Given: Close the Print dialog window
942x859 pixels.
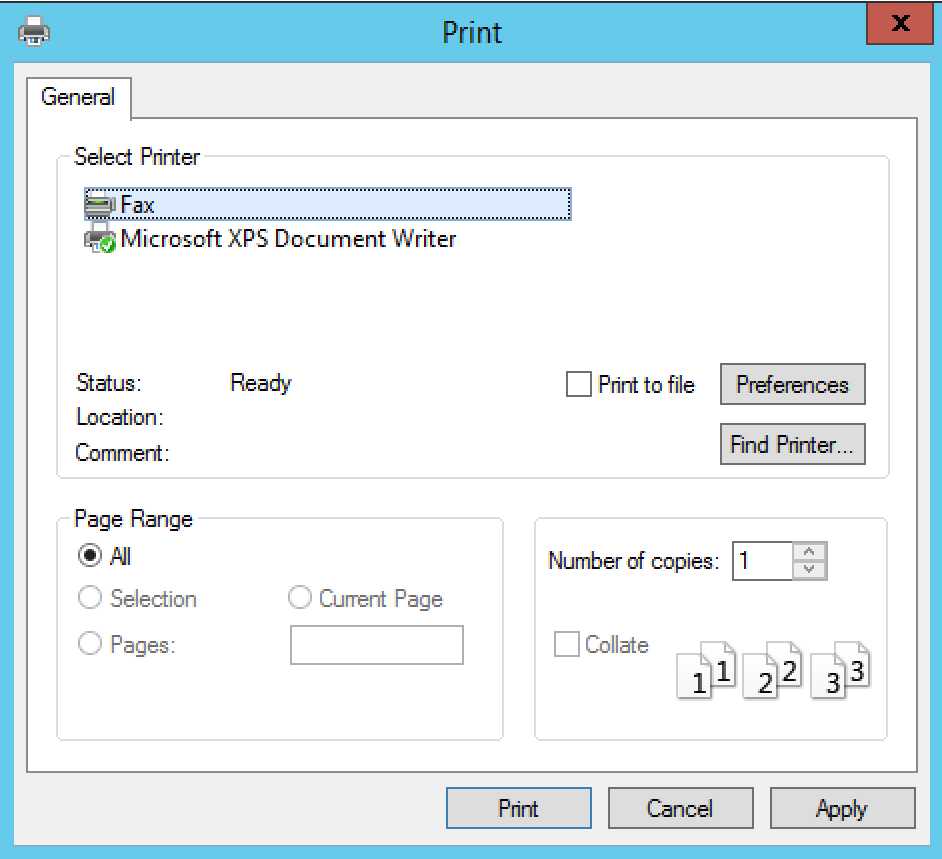Looking at the screenshot, I should coord(899,23).
